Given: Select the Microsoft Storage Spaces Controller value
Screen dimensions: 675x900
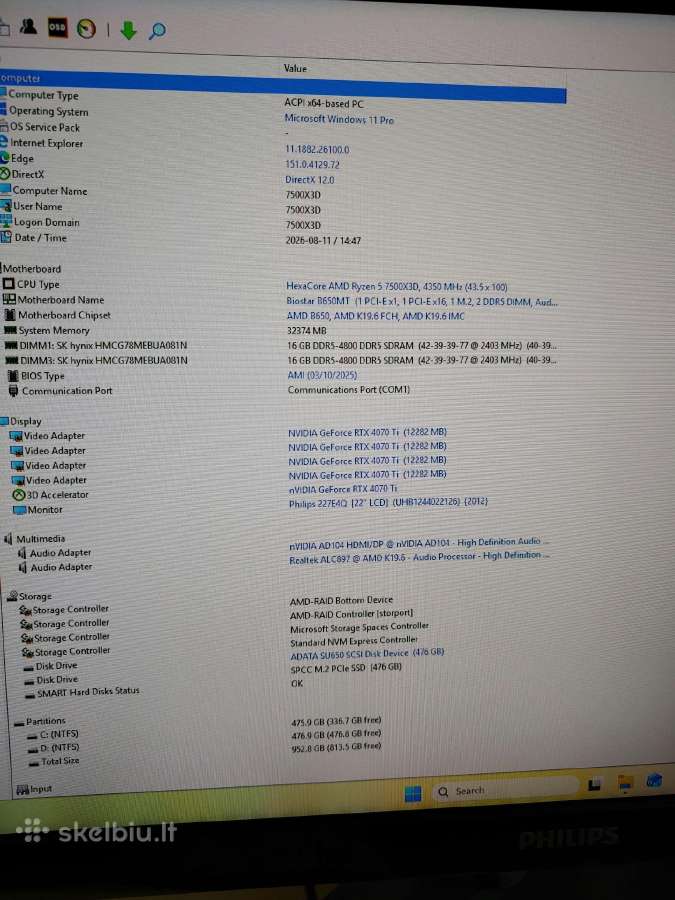Looking at the screenshot, I should (x=359, y=628).
